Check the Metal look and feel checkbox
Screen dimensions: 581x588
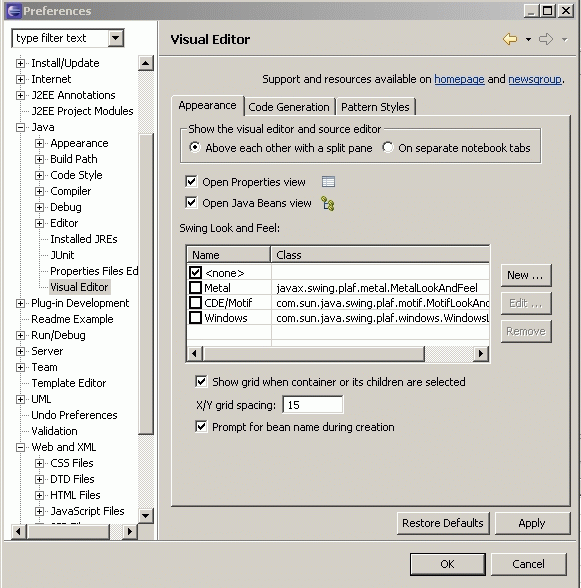(195, 288)
